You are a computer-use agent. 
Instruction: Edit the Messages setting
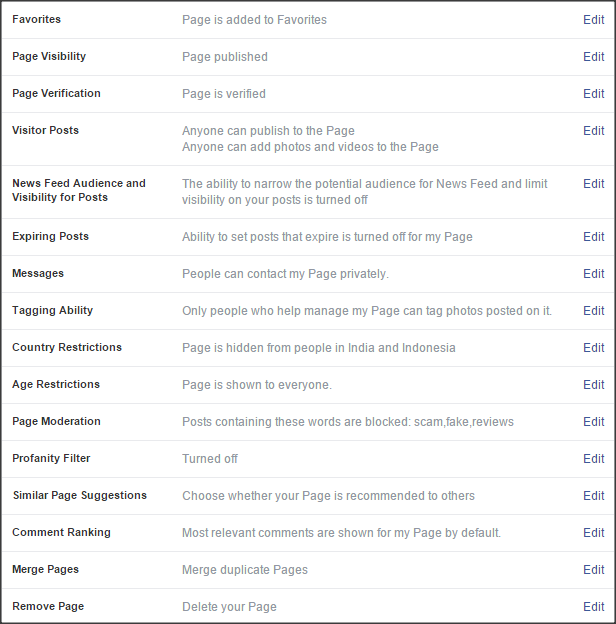coord(593,274)
